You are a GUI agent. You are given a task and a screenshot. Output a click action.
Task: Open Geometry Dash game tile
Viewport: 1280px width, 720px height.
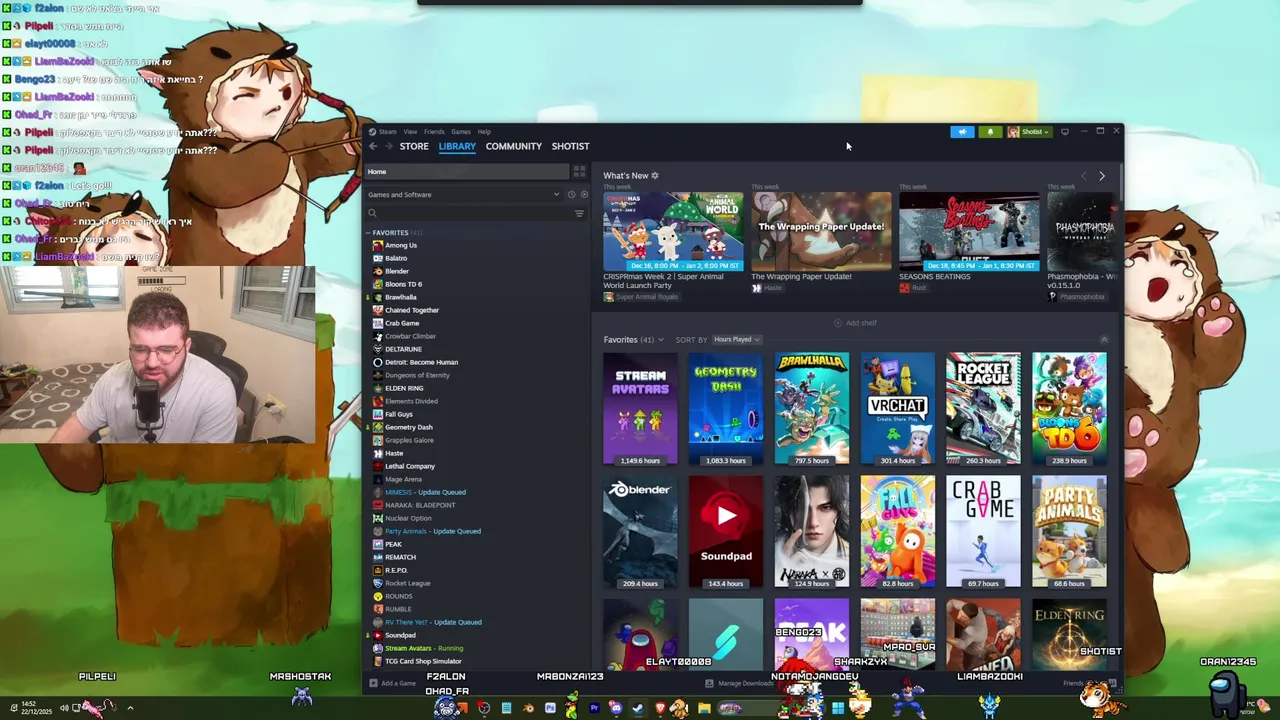click(x=726, y=408)
